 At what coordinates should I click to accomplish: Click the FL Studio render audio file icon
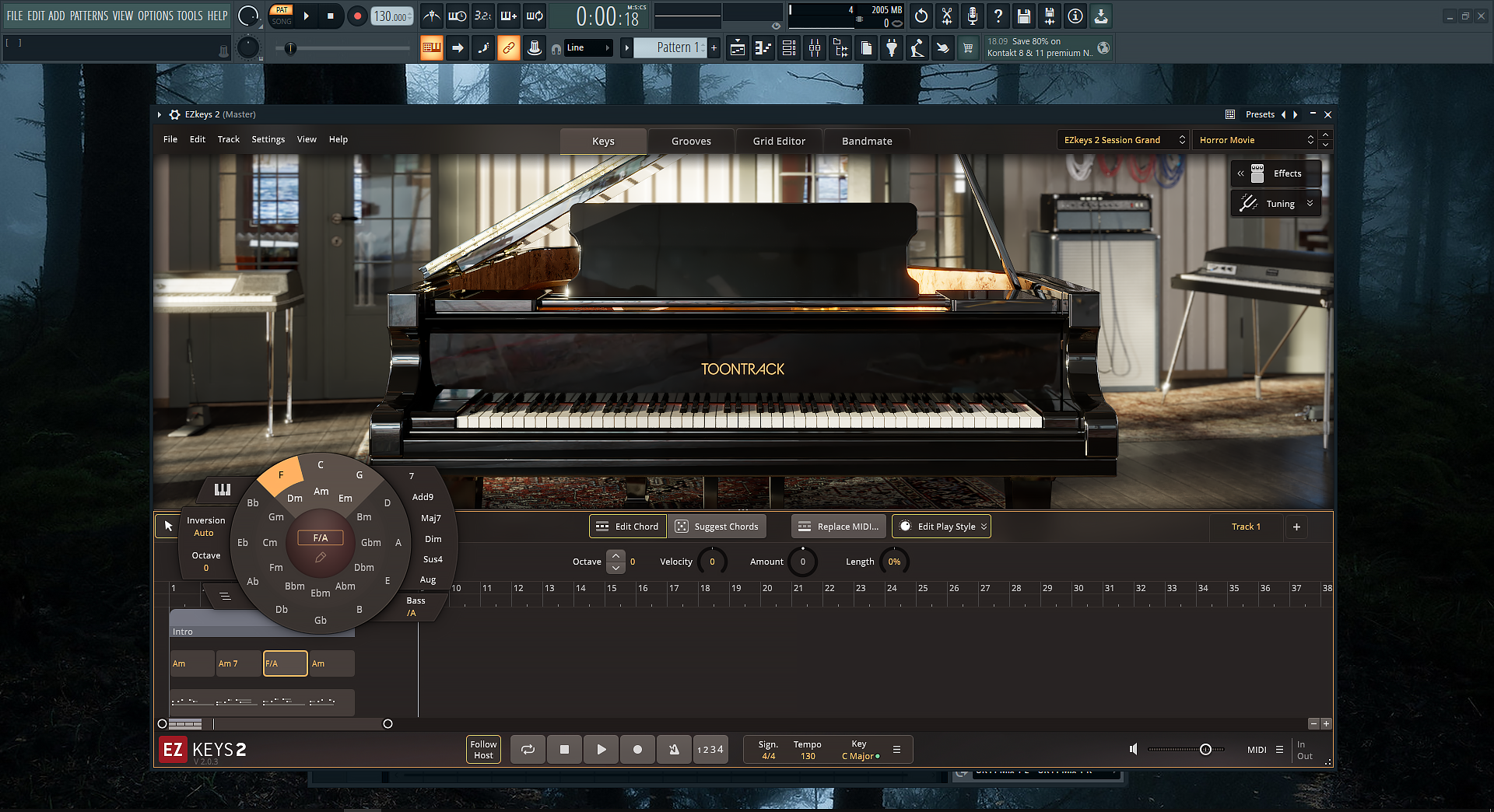click(x=1050, y=16)
